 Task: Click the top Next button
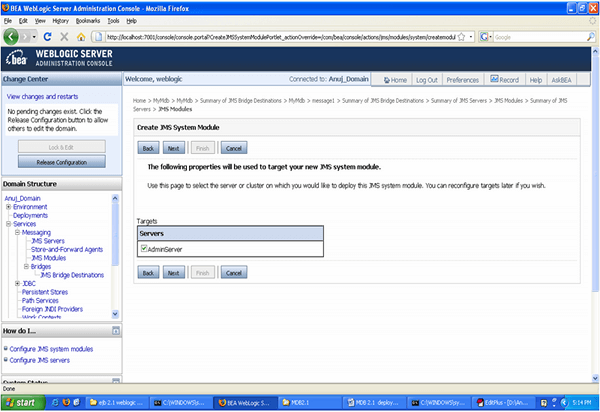[x=174, y=147]
